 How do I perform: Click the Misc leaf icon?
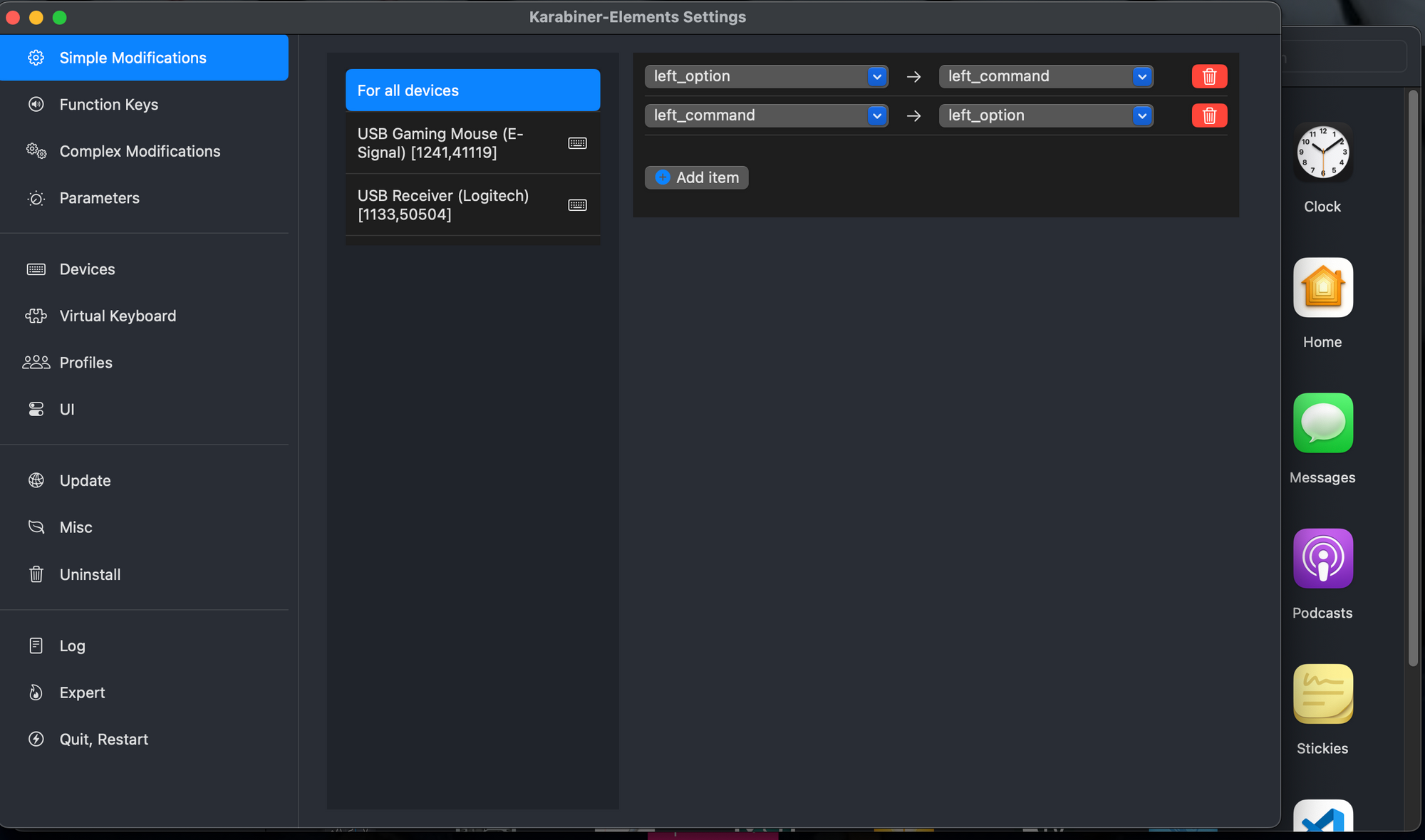pos(36,527)
